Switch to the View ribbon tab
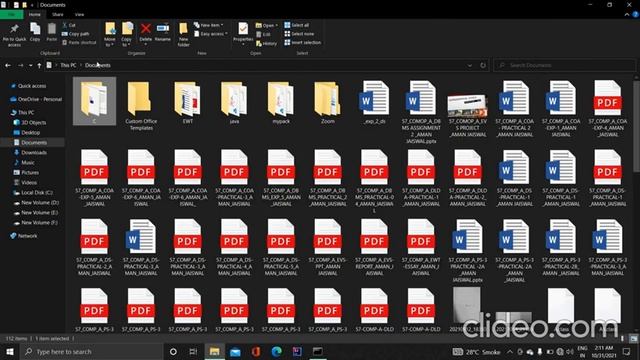 coord(79,14)
